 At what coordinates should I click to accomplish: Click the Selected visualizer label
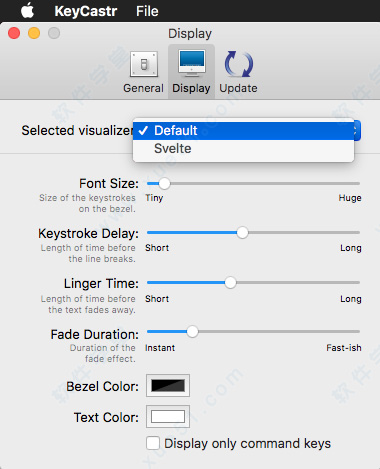pyautogui.click(x=77, y=131)
